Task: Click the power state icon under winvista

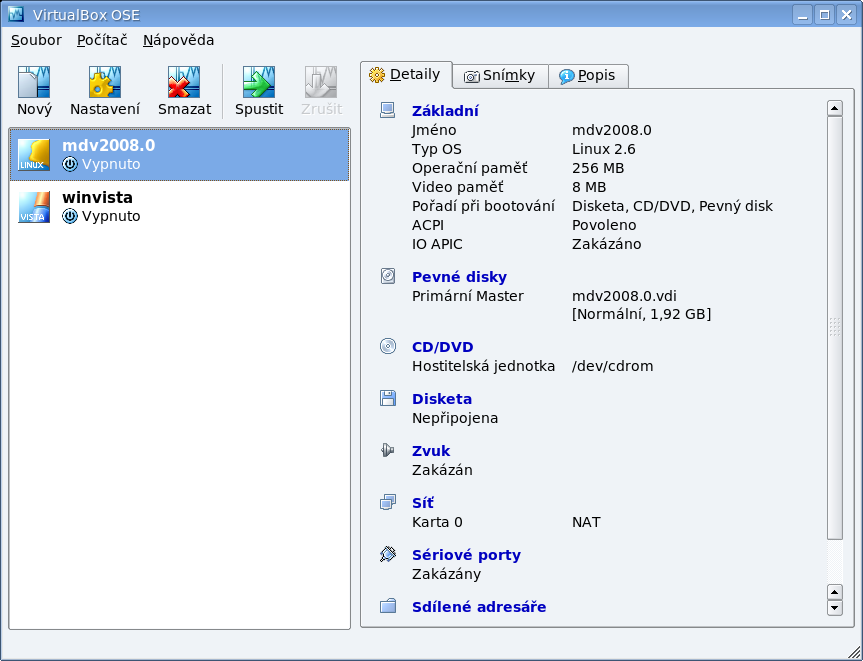Action: pyautogui.click(x=70, y=216)
